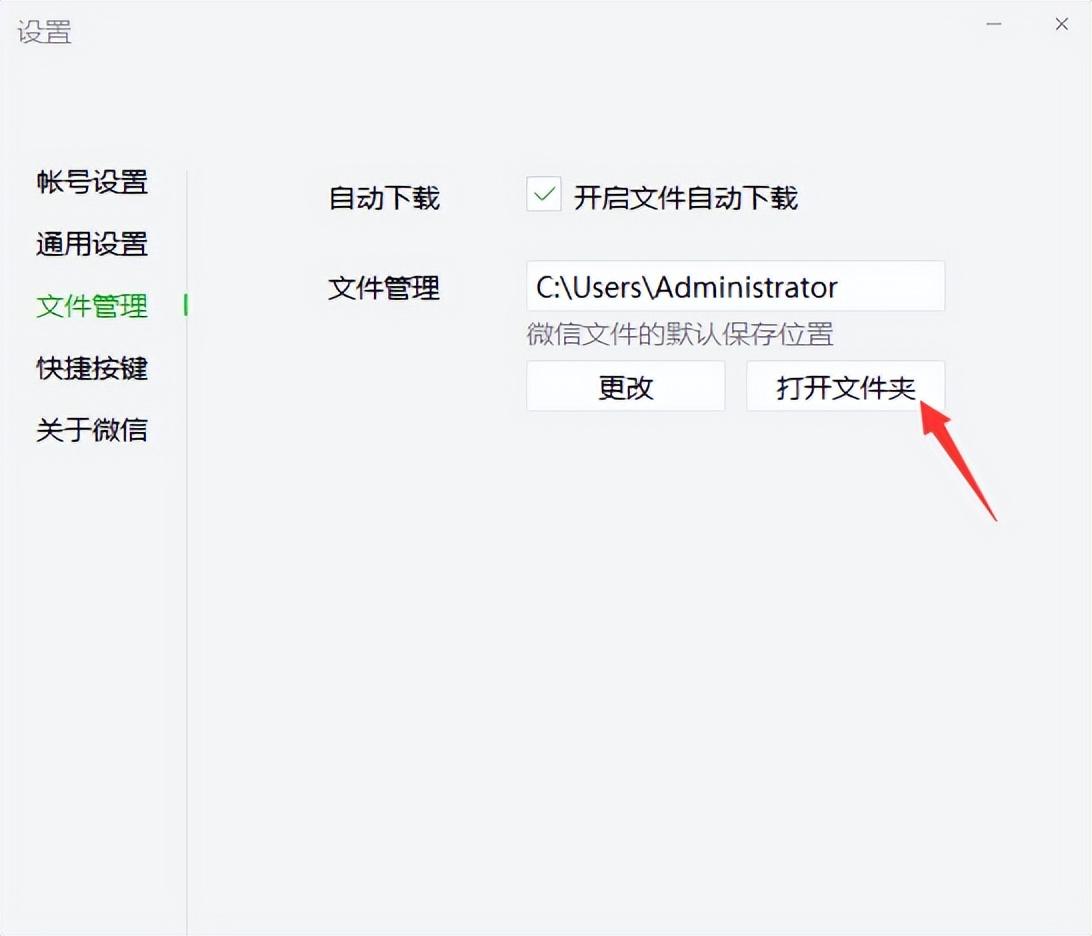Viewport: 1092px width, 936px height.
Task: Switch to 通用设置 in sidebar
Action: (92, 244)
